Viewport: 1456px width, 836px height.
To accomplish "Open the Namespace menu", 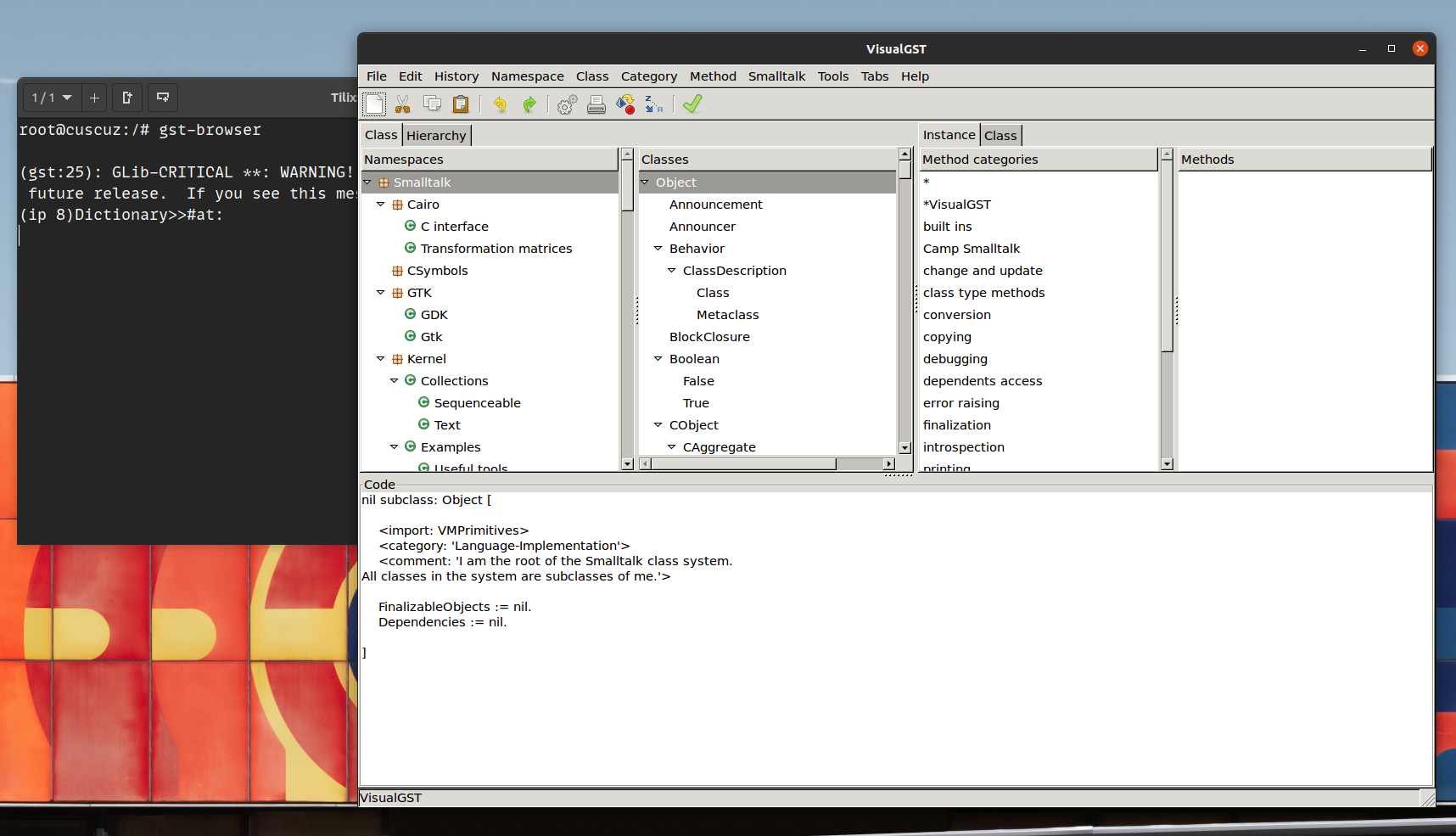I will pos(528,76).
